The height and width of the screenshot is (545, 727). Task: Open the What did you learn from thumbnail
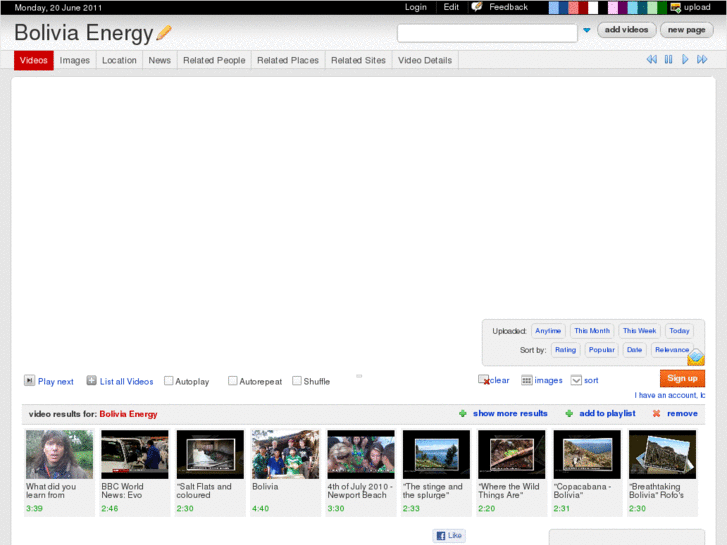coord(59,454)
